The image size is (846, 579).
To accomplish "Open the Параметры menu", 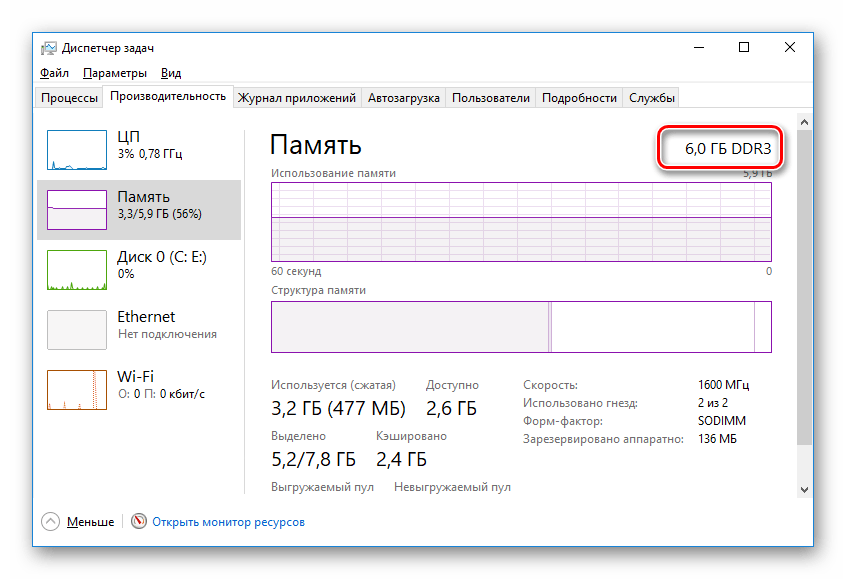I will tap(115, 73).
